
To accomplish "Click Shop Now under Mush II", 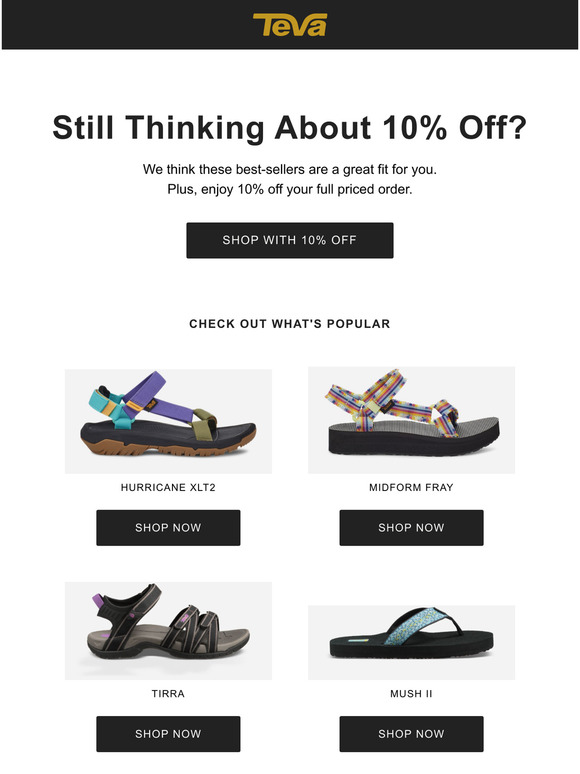I will coord(411,734).
